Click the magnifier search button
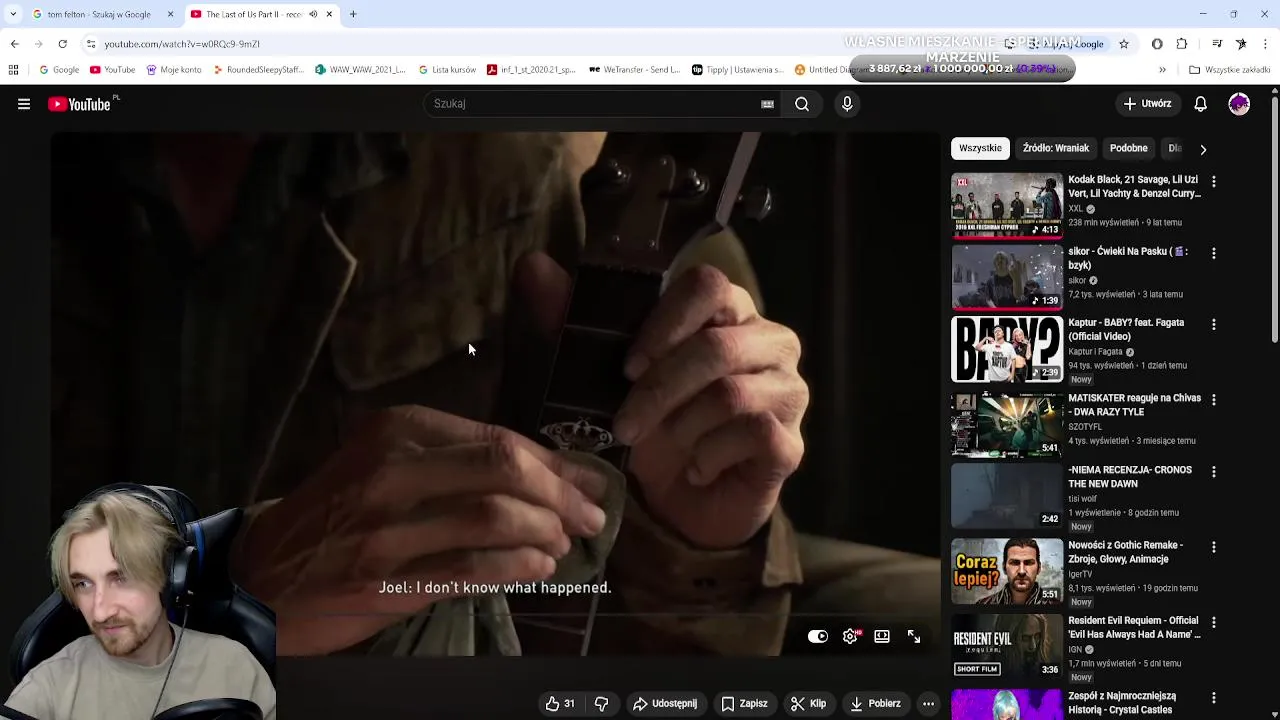The image size is (1280, 720). tap(802, 104)
